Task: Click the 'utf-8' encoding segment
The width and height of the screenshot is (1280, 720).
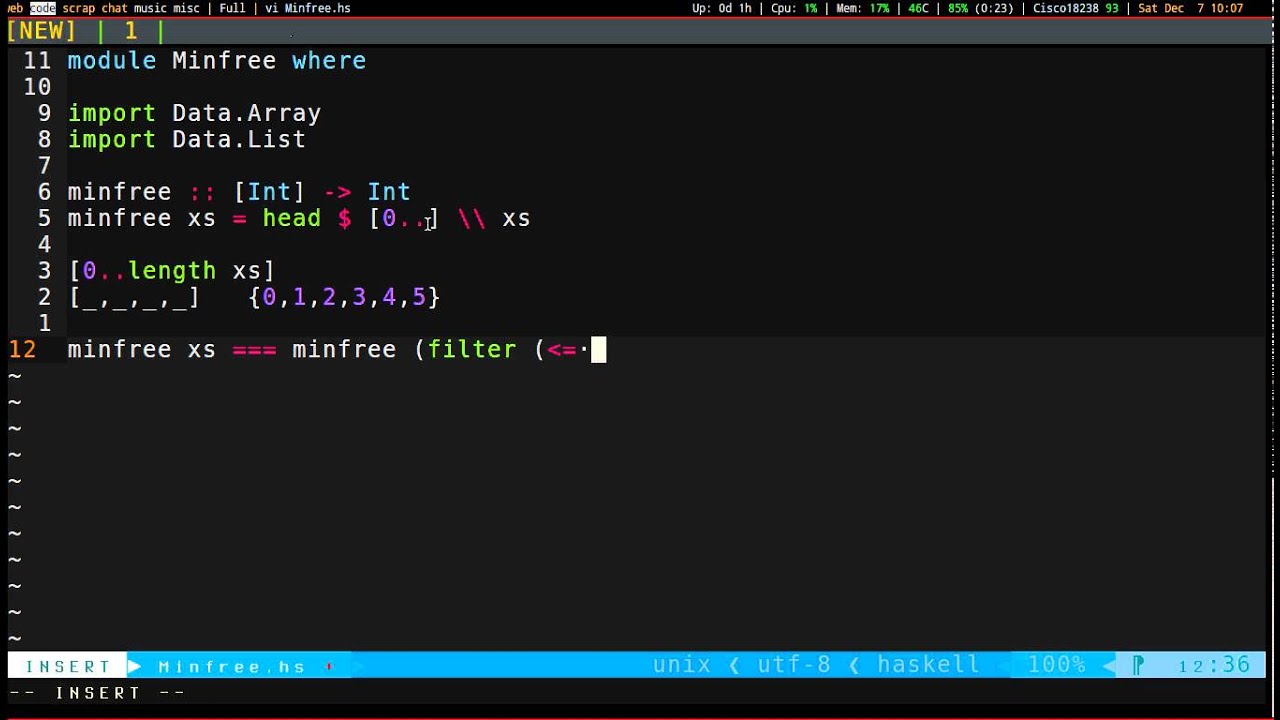Action: (x=794, y=665)
